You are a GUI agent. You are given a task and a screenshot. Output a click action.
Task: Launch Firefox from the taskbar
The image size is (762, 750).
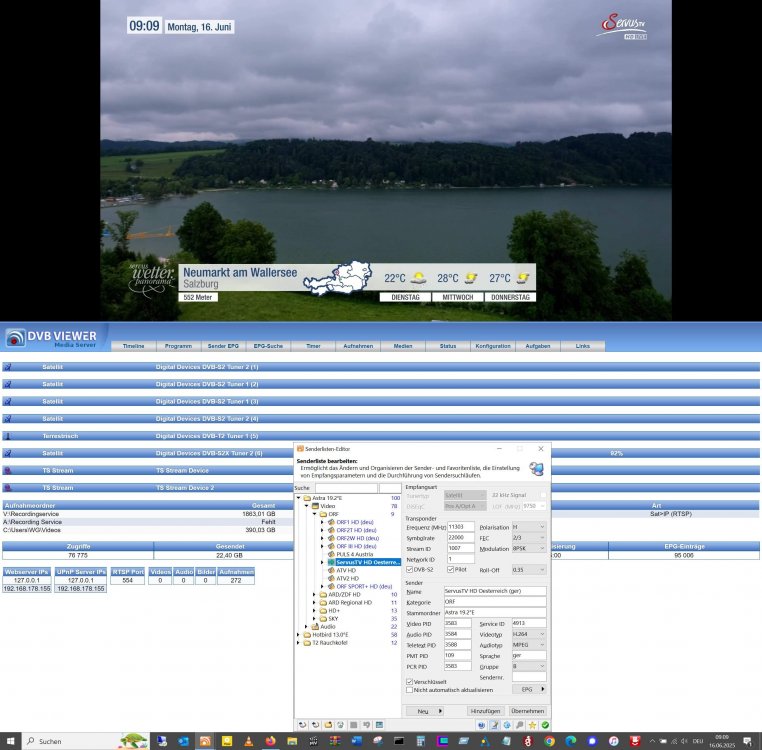pyautogui.click(x=270, y=741)
